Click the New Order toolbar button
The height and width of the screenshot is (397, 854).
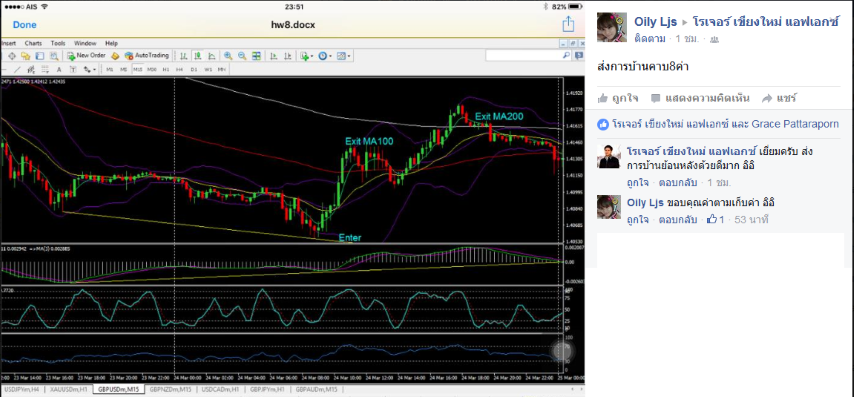point(86,56)
